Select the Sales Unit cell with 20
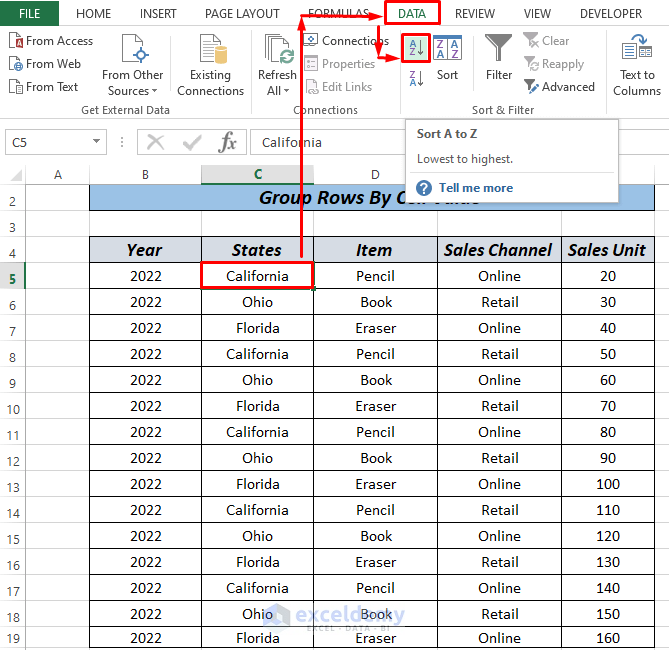The height and width of the screenshot is (650, 669). coord(607,276)
